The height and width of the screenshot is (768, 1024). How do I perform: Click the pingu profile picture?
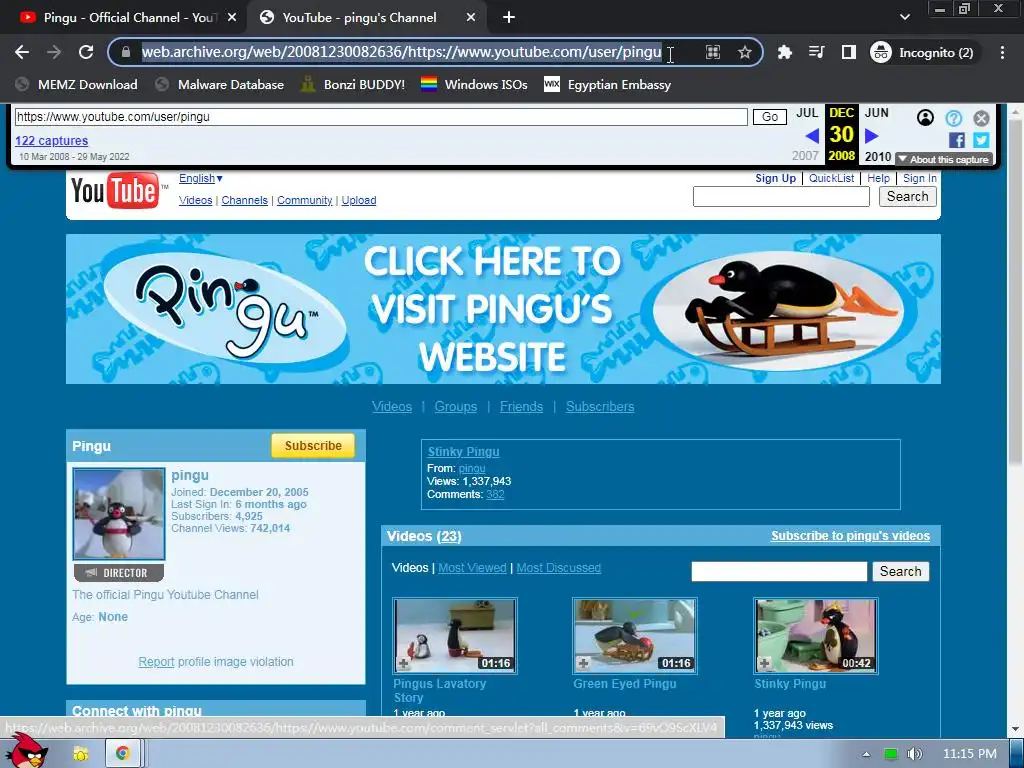point(119,514)
